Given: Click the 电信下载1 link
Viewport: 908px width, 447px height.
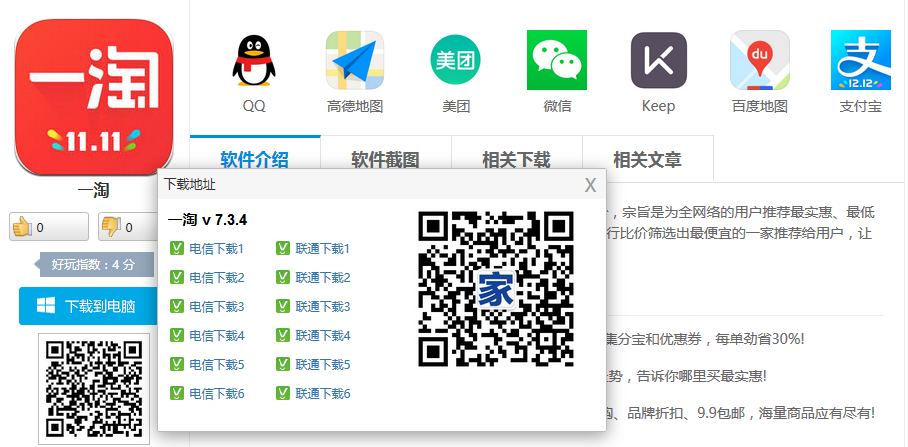Looking at the screenshot, I should pos(217,249).
